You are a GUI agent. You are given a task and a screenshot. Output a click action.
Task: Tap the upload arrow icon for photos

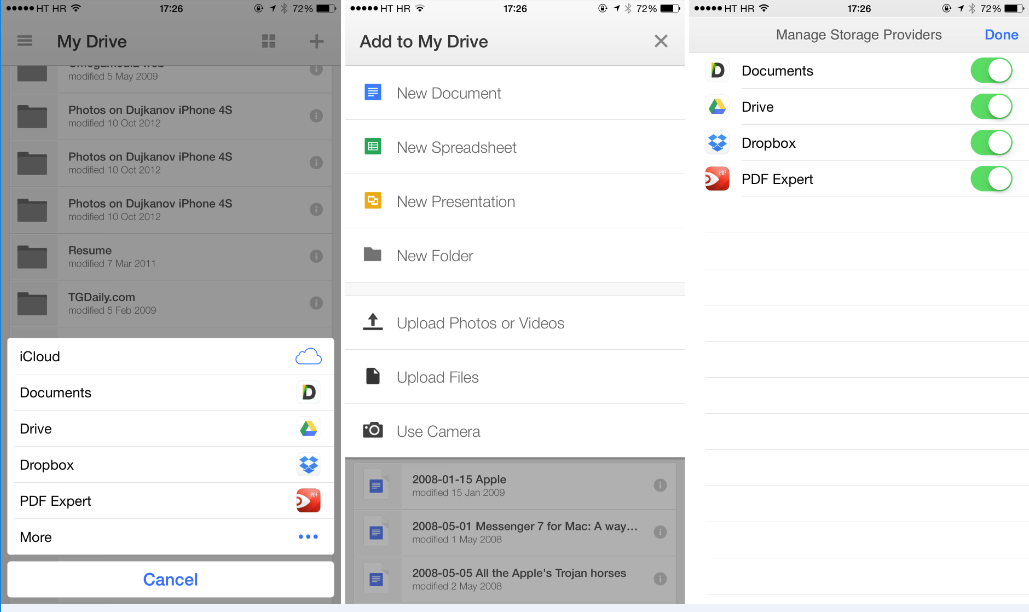373,321
